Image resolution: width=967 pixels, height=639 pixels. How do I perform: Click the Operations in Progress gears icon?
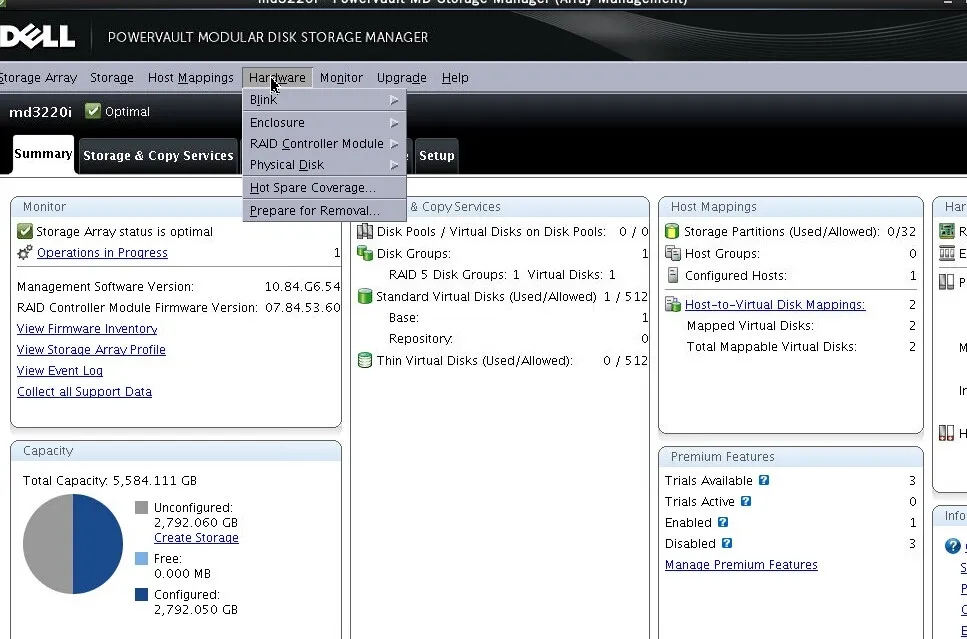coord(25,252)
